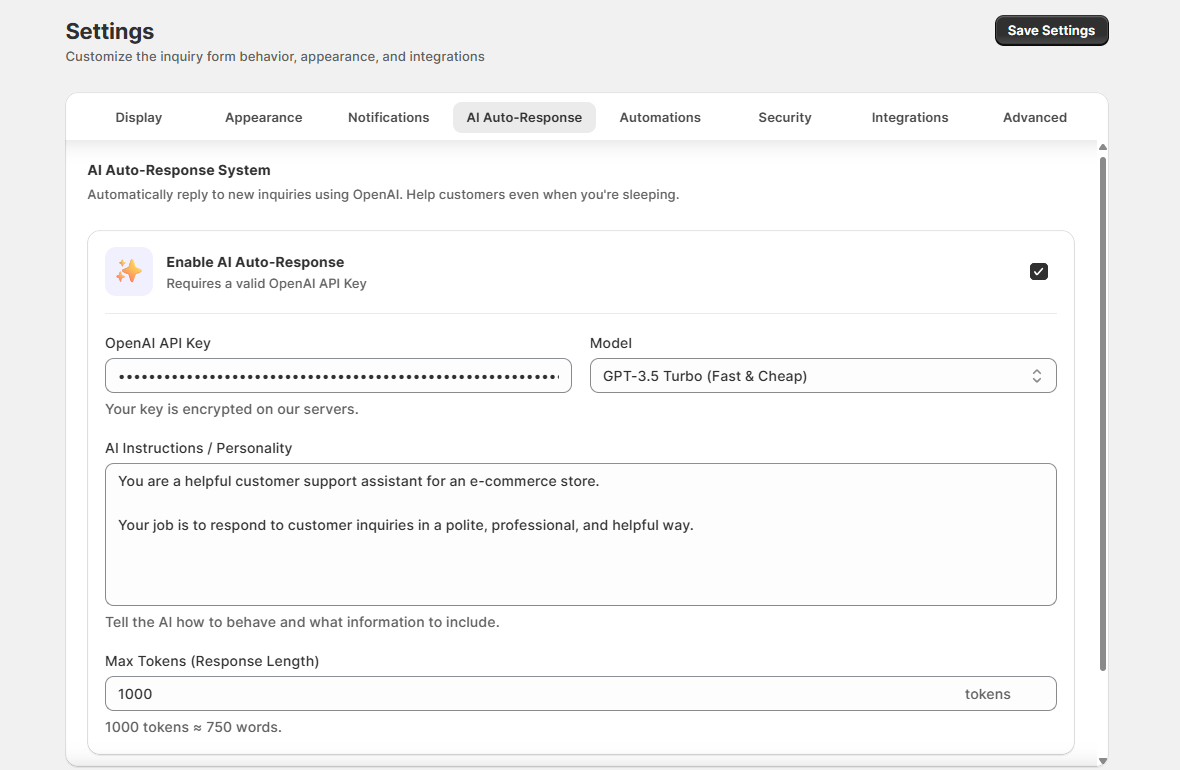This screenshot has height=770, width=1180.
Task: Go to the Notifications tab
Action: point(388,117)
